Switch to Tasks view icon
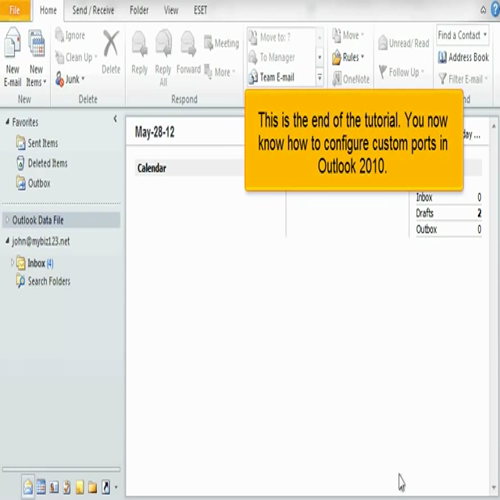 point(67,487)
